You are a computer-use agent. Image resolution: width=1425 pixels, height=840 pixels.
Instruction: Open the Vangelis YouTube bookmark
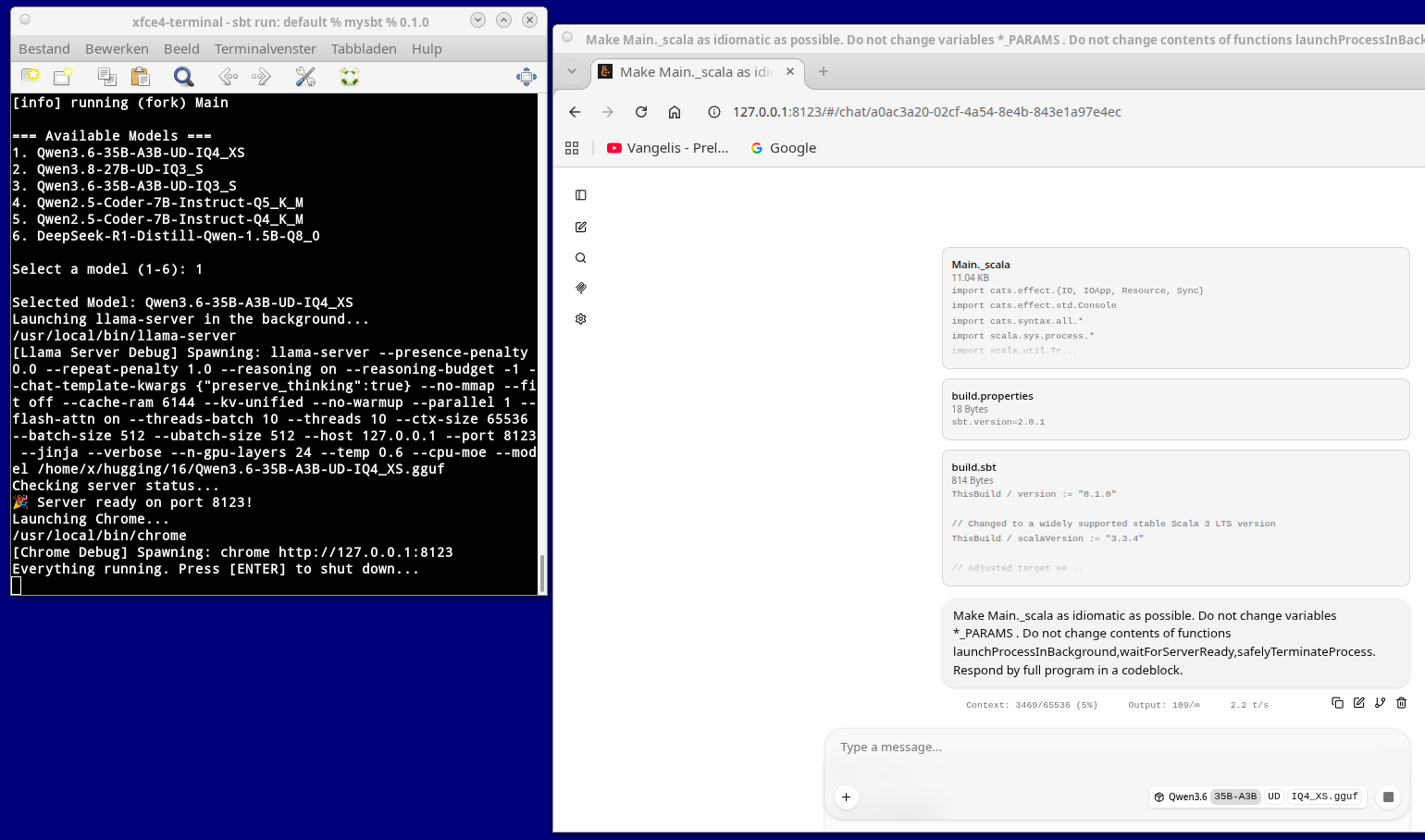667,148
